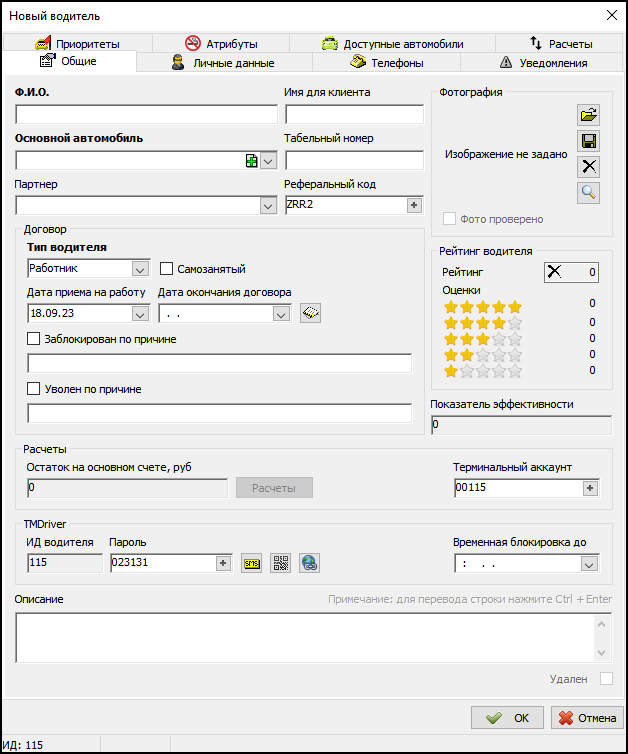Click into the Ф.И.О. input field
The height and width of the screenshot is (754, 628).
(146, 113)
